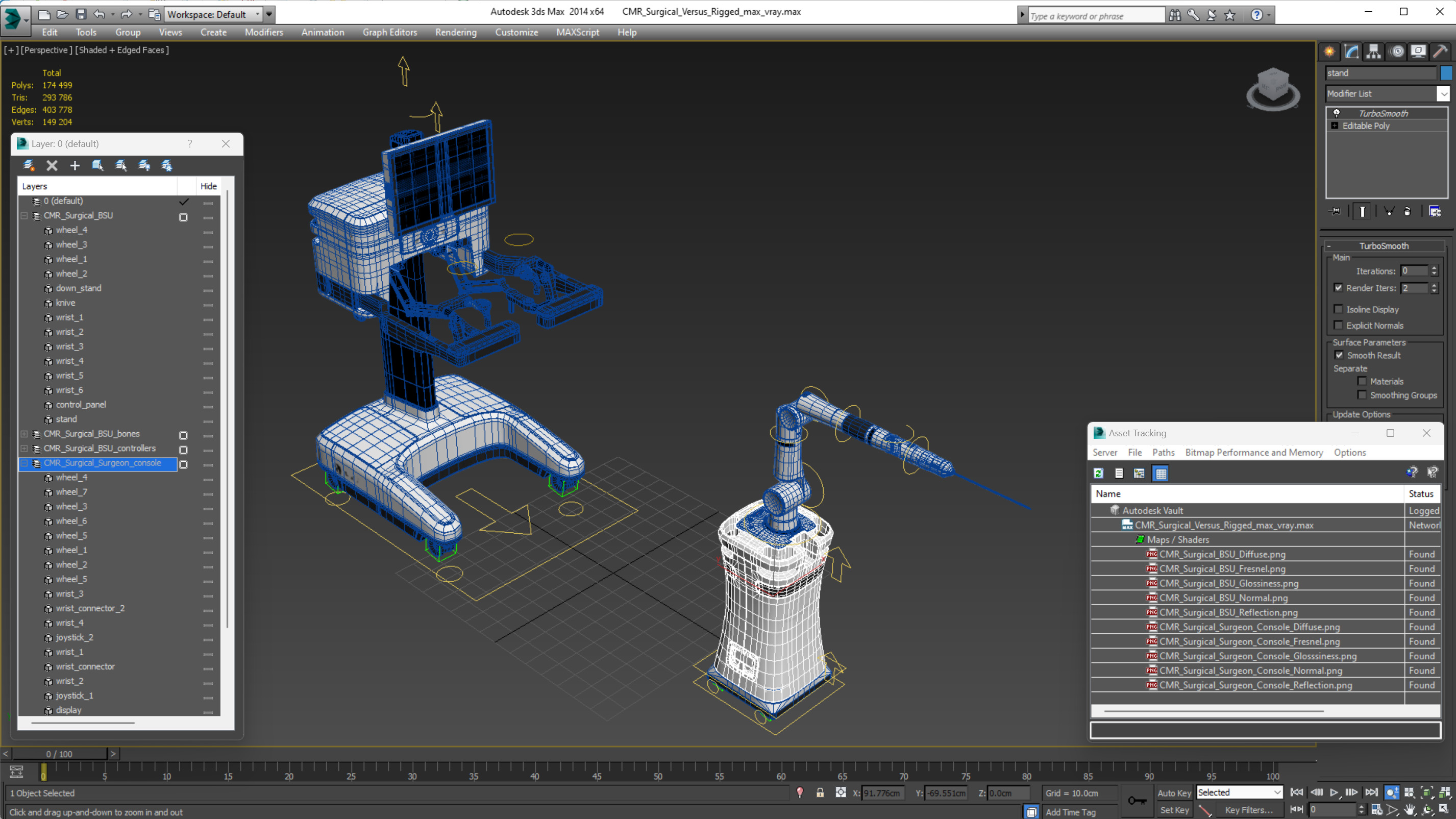The width and height of the screenshot is (1456, 819).
Task: Click Add Selected Objects to layer icon
Action: (x=75, y=166)
